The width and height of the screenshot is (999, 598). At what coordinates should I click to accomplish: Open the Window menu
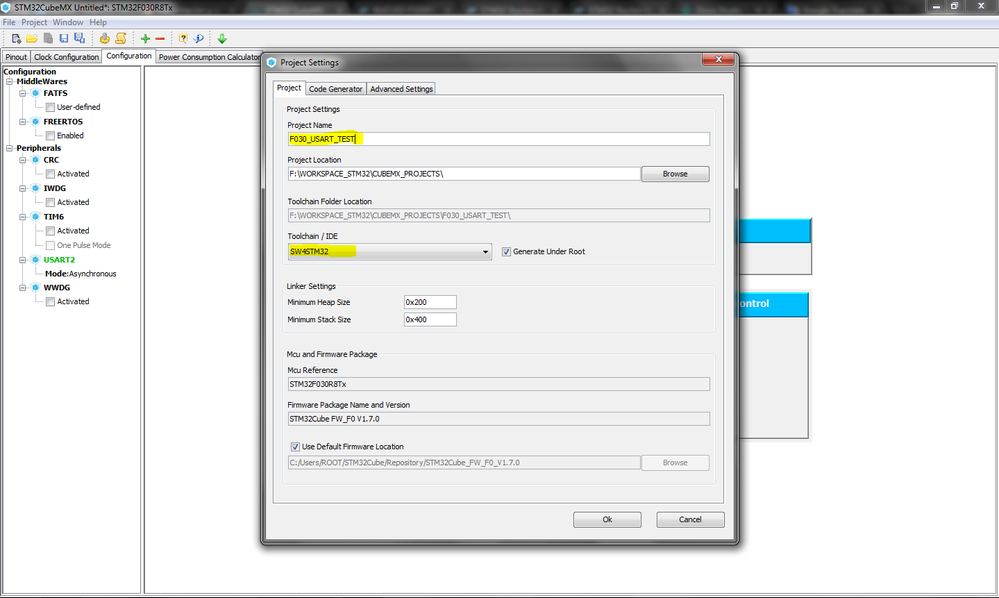click(x=68, y=22)
